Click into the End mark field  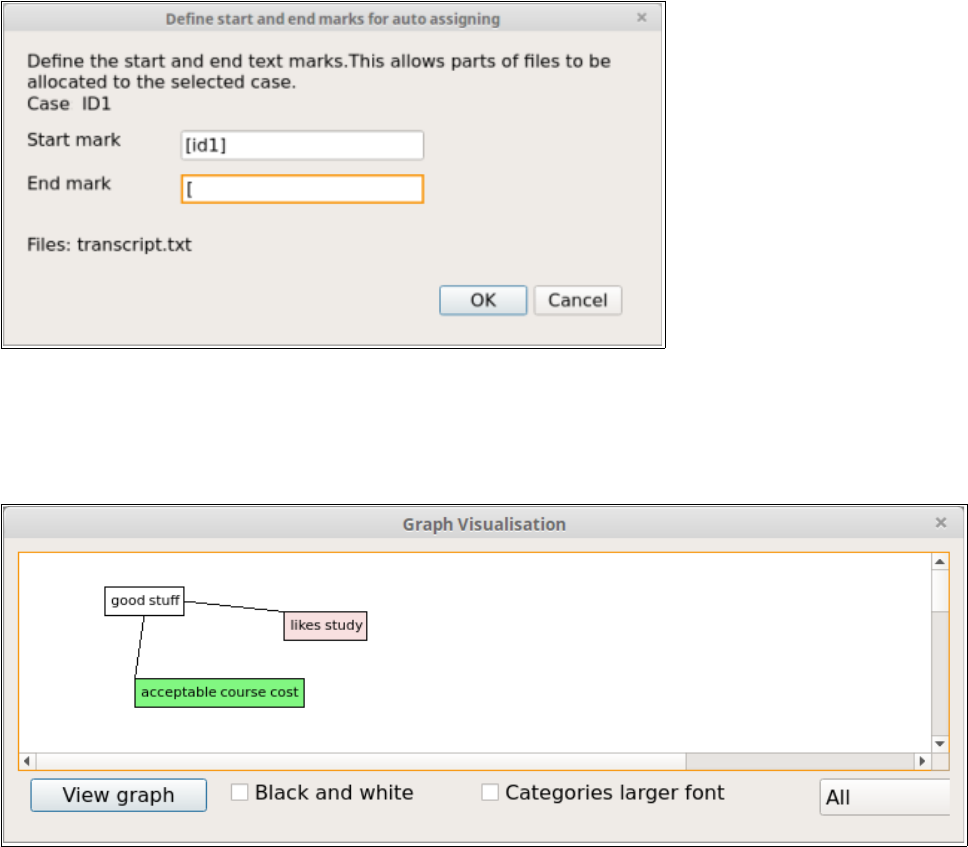(x=302, y=189)
